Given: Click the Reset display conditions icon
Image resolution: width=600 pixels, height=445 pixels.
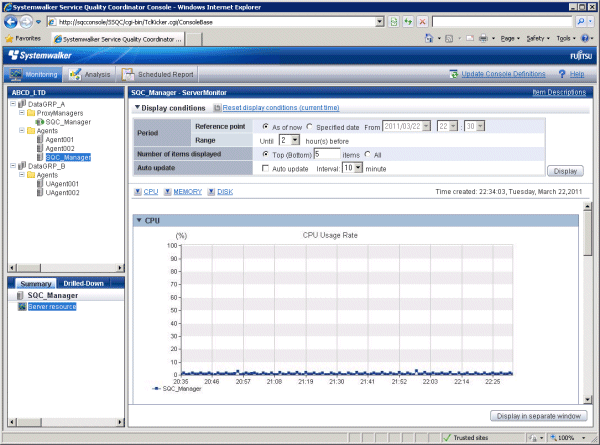Looking at the screenshot, I should (217, 108).
